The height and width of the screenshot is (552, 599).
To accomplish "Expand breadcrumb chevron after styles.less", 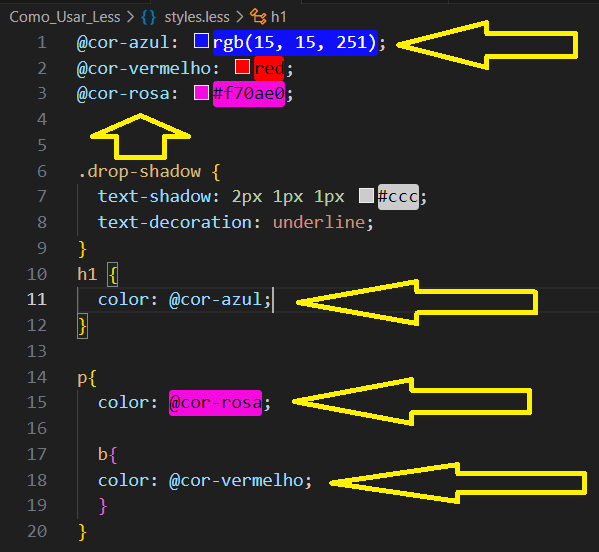I will tap(240, 17).
